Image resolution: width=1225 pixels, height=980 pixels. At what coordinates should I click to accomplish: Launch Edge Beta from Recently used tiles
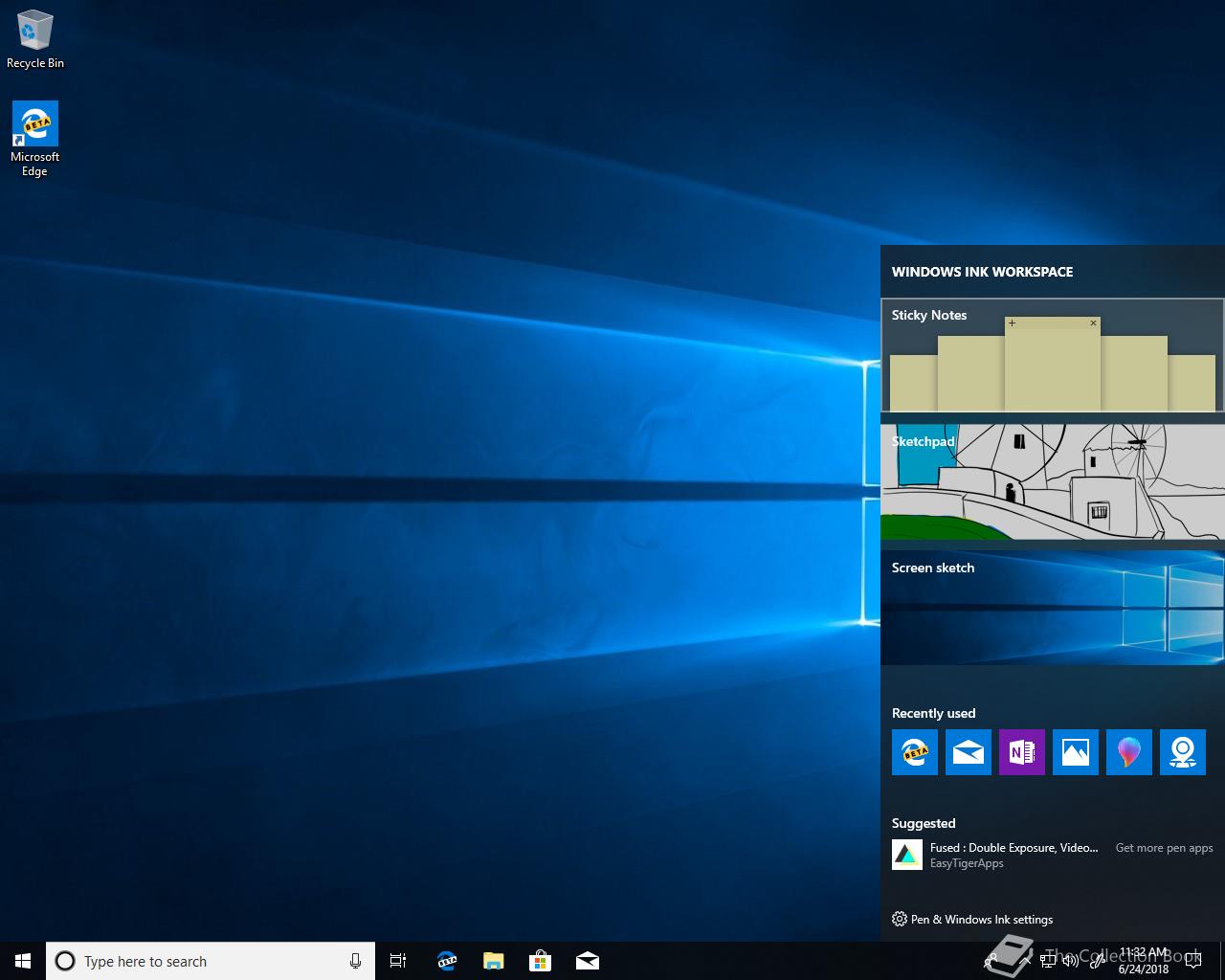tap(914, 752)
